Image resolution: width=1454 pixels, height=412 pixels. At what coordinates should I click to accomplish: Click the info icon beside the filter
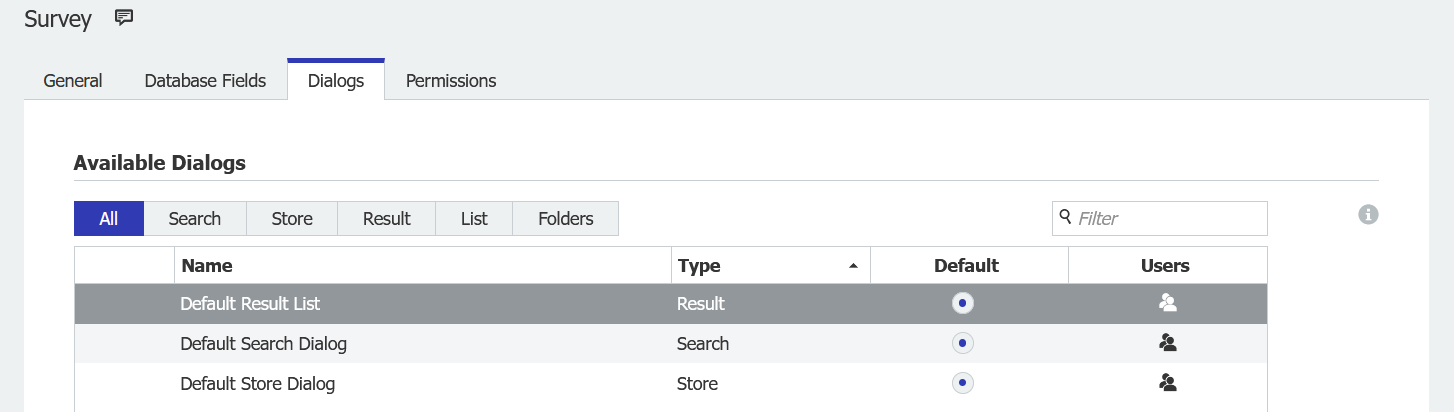coord(1369,214)
